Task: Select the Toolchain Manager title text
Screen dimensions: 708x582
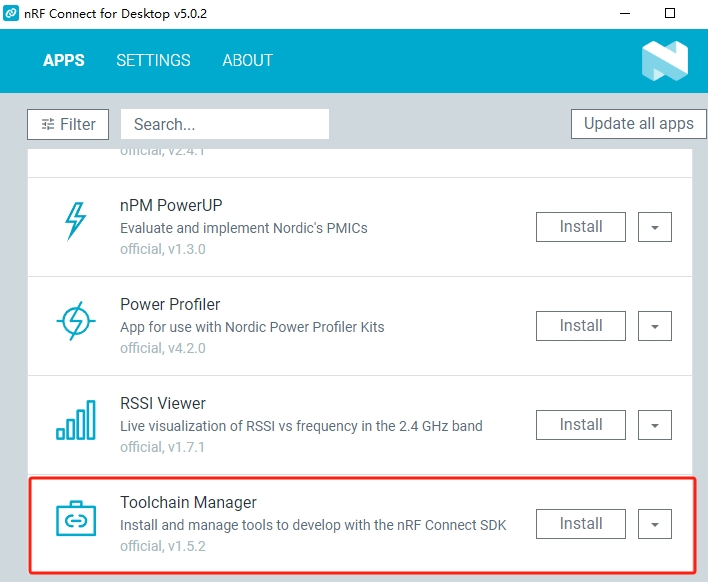Action: pos(188,502)
